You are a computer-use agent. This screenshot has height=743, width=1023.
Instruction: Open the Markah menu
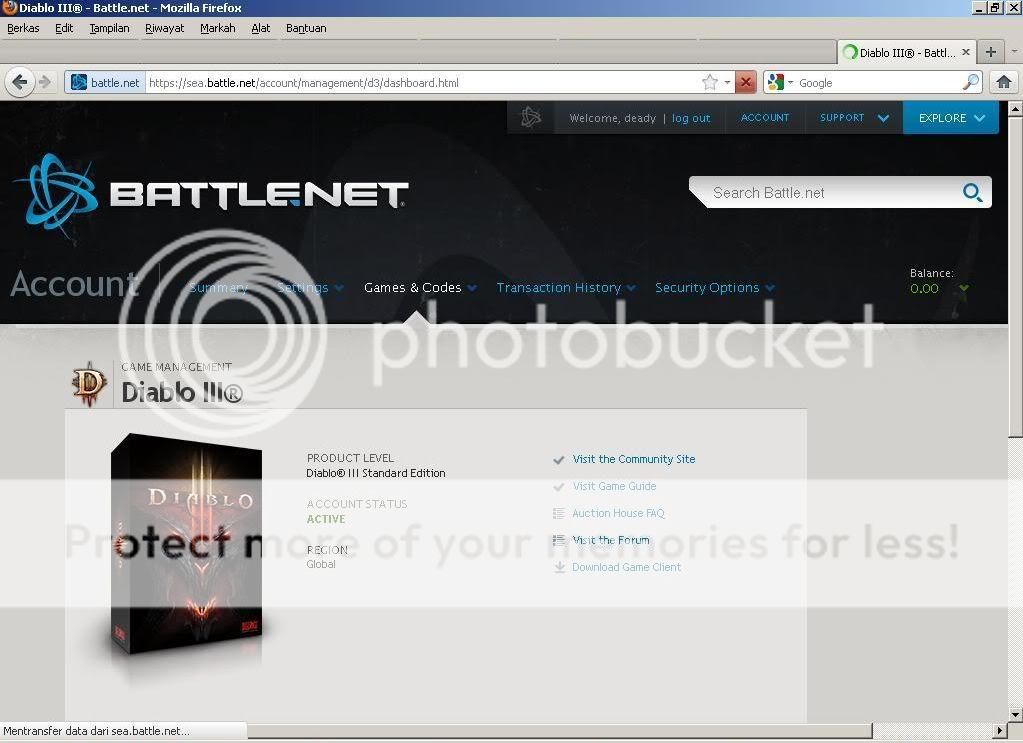coord(217,28)
